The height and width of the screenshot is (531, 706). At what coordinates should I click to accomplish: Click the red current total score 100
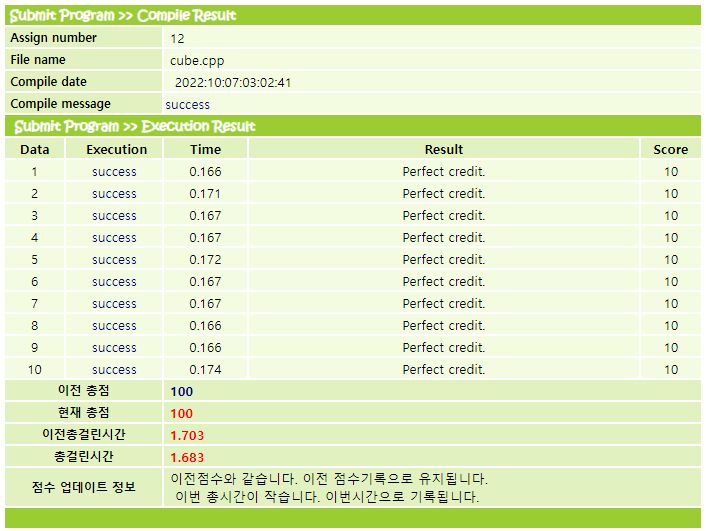pos(181,413)
